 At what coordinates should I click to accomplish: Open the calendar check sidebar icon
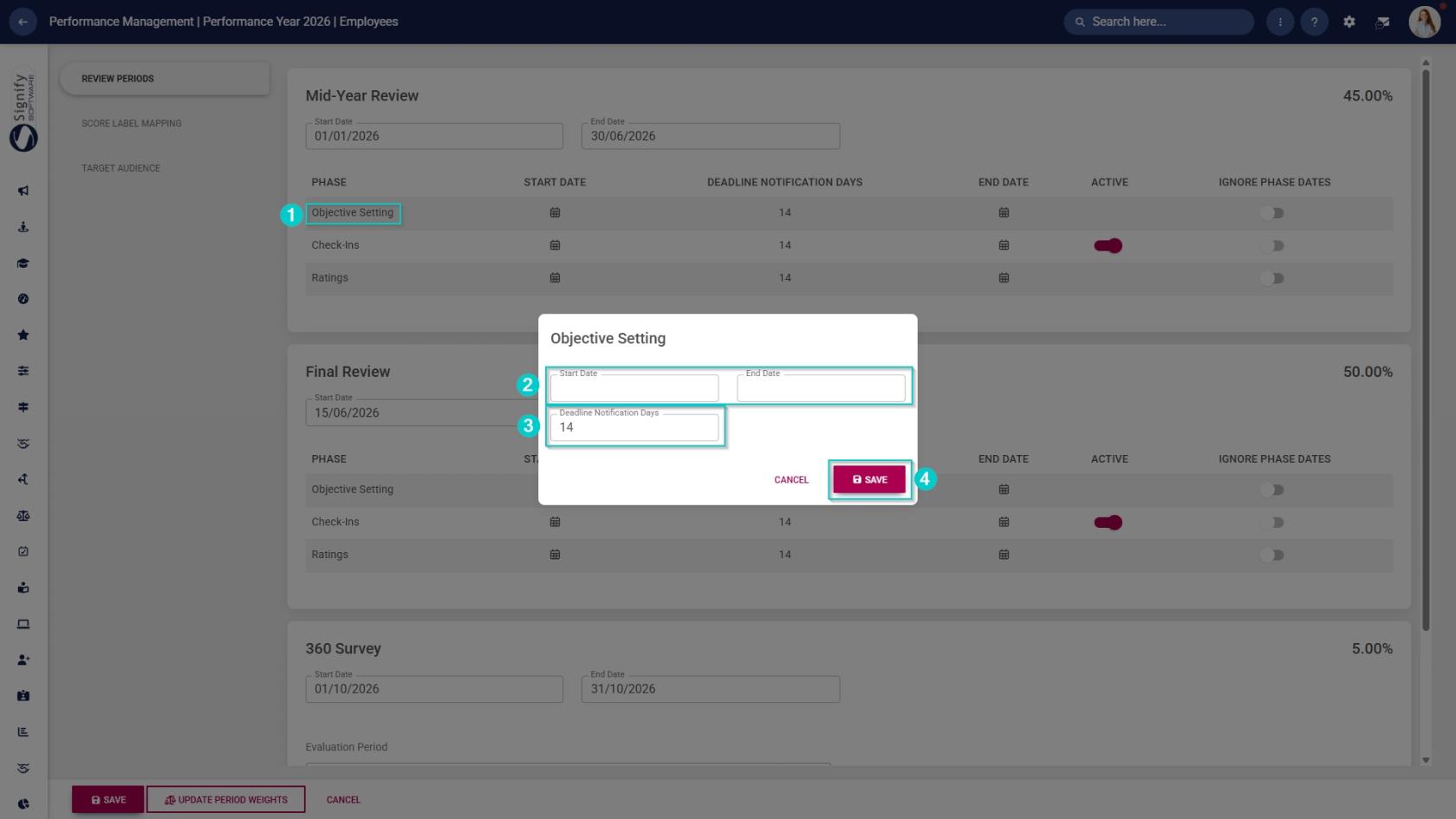coord(23,551)
